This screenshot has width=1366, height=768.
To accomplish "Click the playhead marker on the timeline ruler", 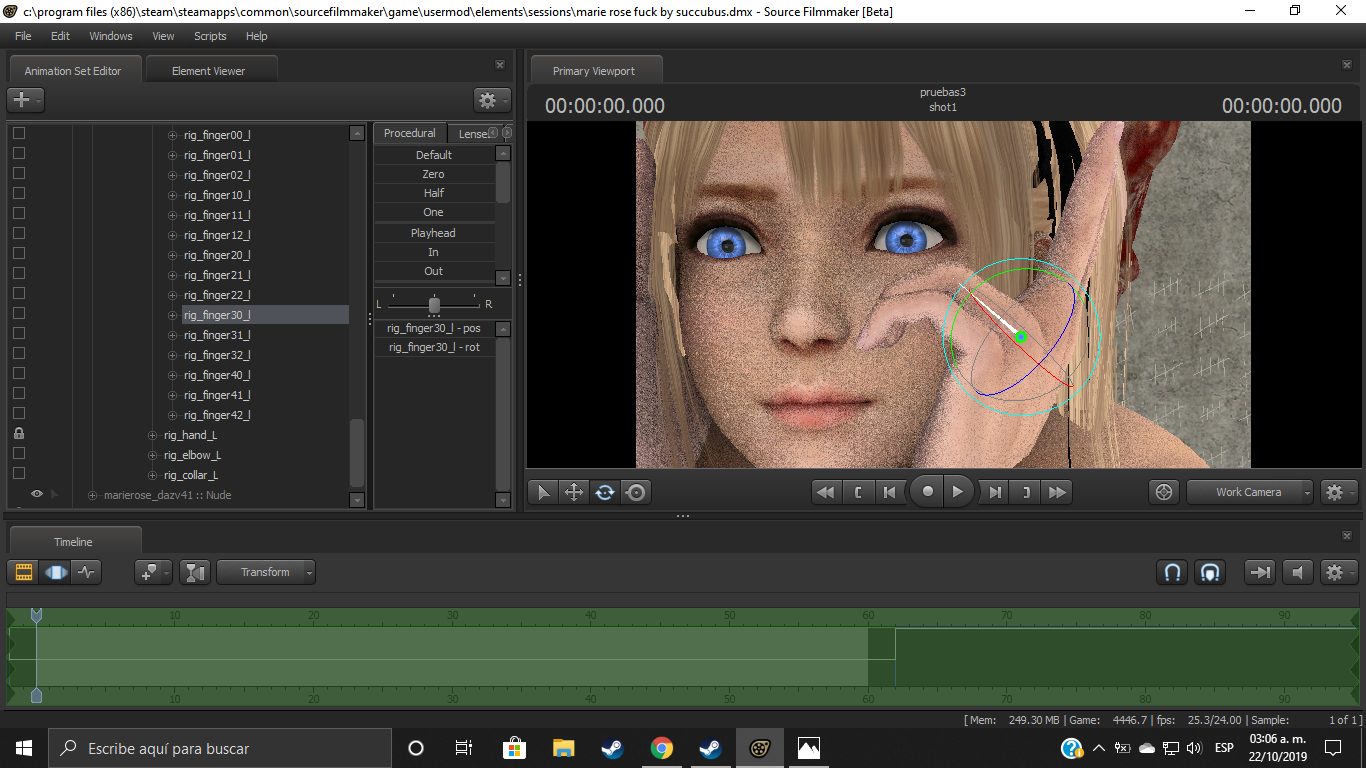I will click(37, 616).
